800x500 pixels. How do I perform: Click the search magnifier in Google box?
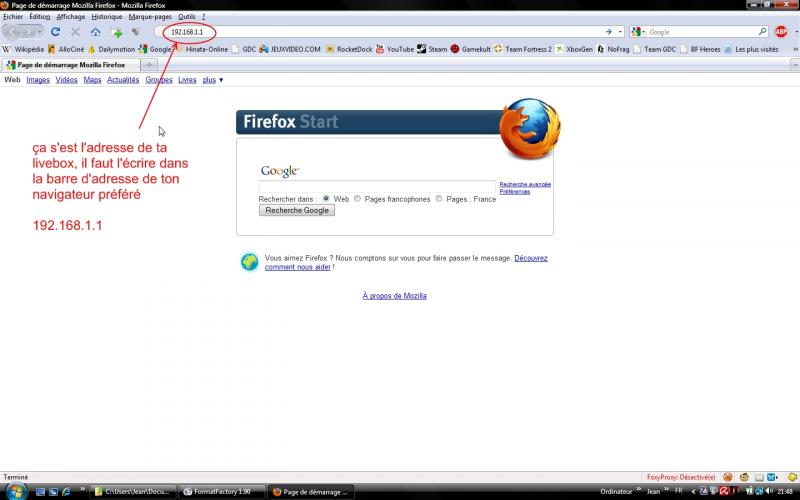pos(762,32)
